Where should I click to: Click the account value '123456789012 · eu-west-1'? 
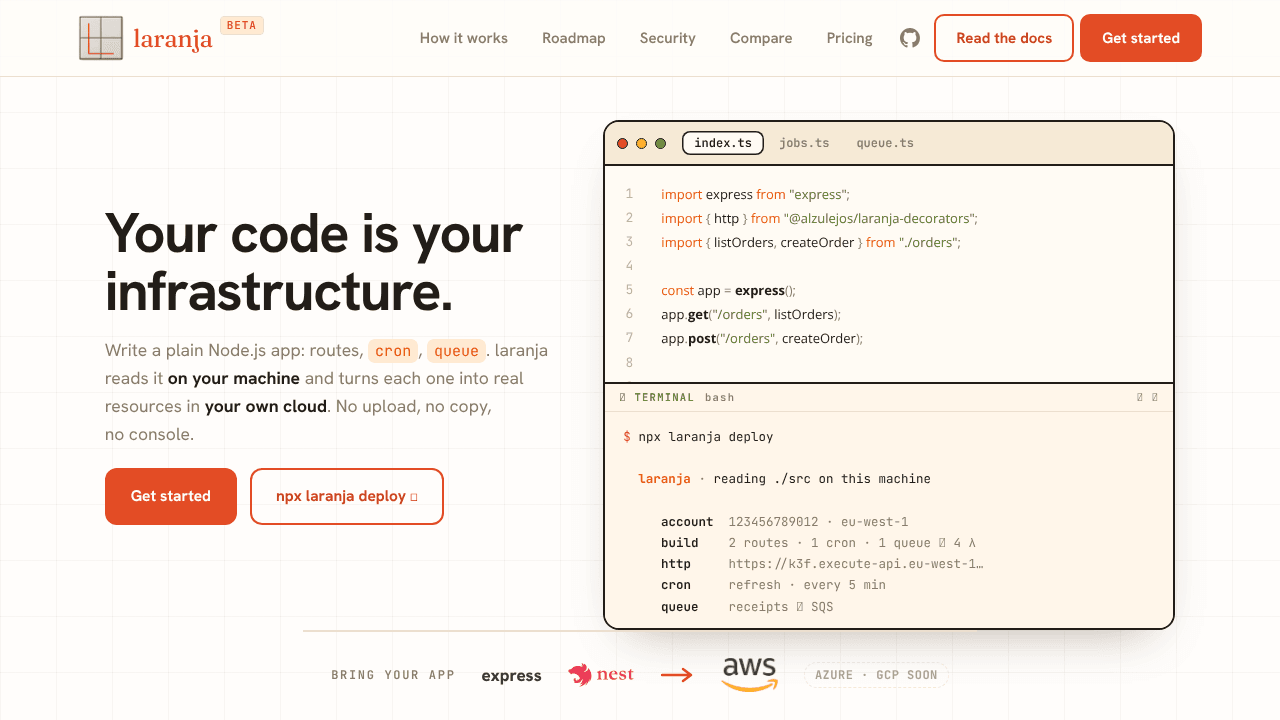818,522
